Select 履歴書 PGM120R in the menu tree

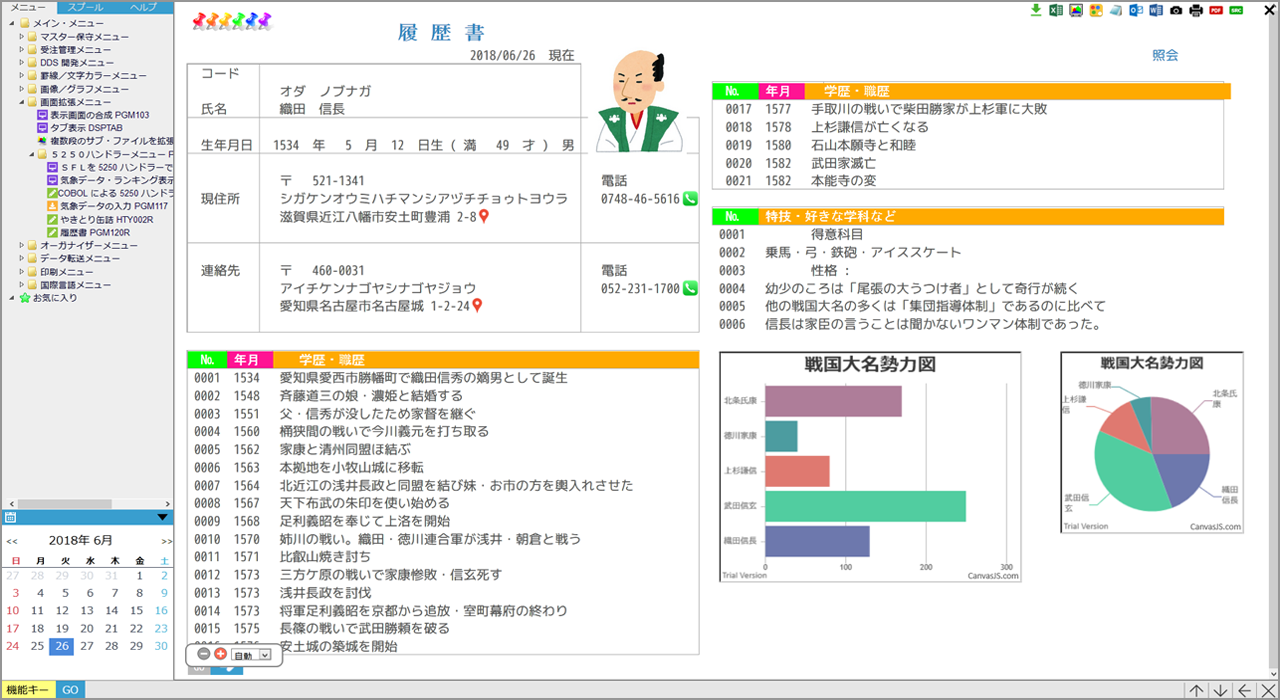97,232
